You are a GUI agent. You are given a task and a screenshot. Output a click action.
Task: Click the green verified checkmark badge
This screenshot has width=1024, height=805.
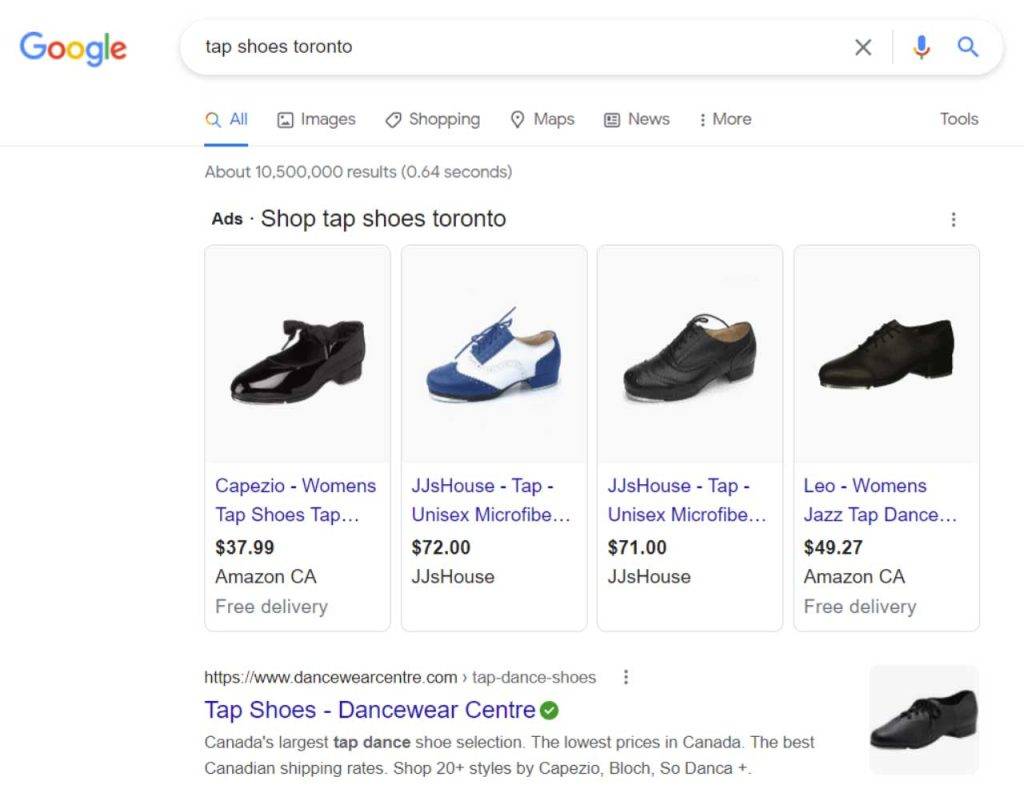(550, 710)
